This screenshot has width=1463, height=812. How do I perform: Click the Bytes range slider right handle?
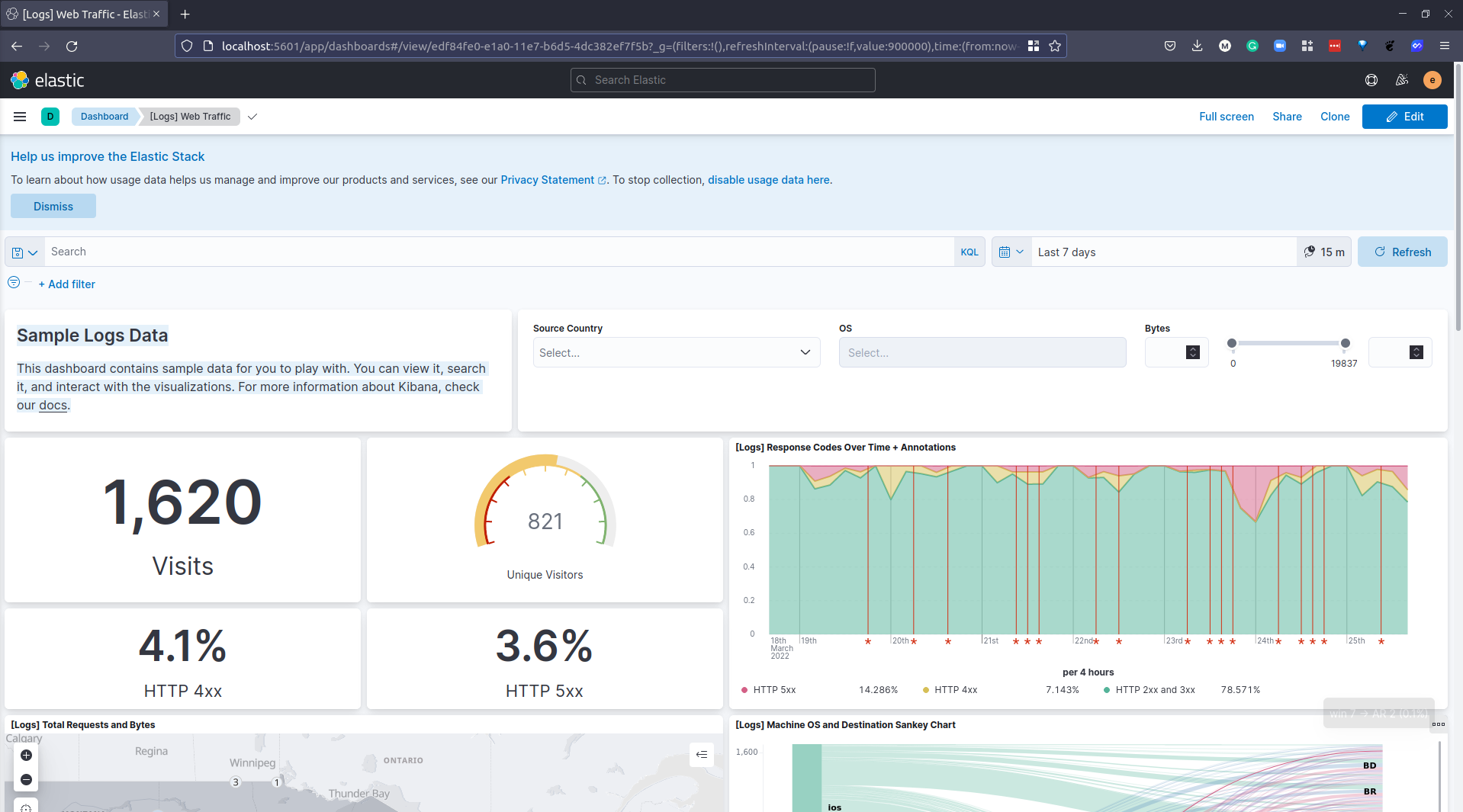(1345, 344)
